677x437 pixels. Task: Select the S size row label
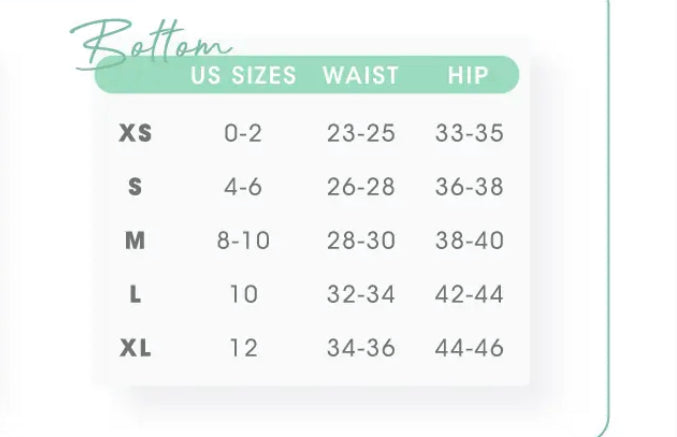point(136,187)
